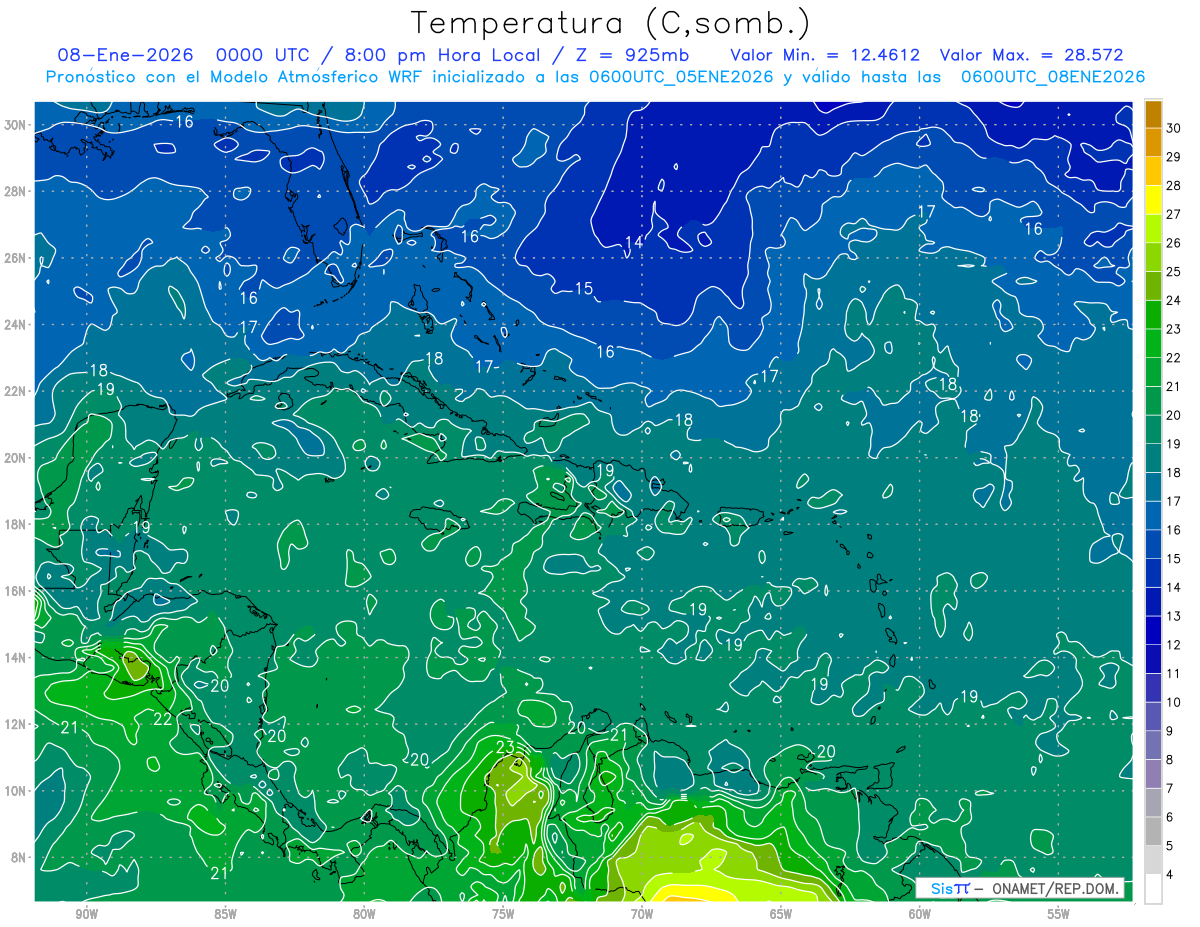The width and height of the screenshot is (1200, 927).
Task: Click the yellow swatch between scale 27 and 28
Action: [x=1153, y=199]
